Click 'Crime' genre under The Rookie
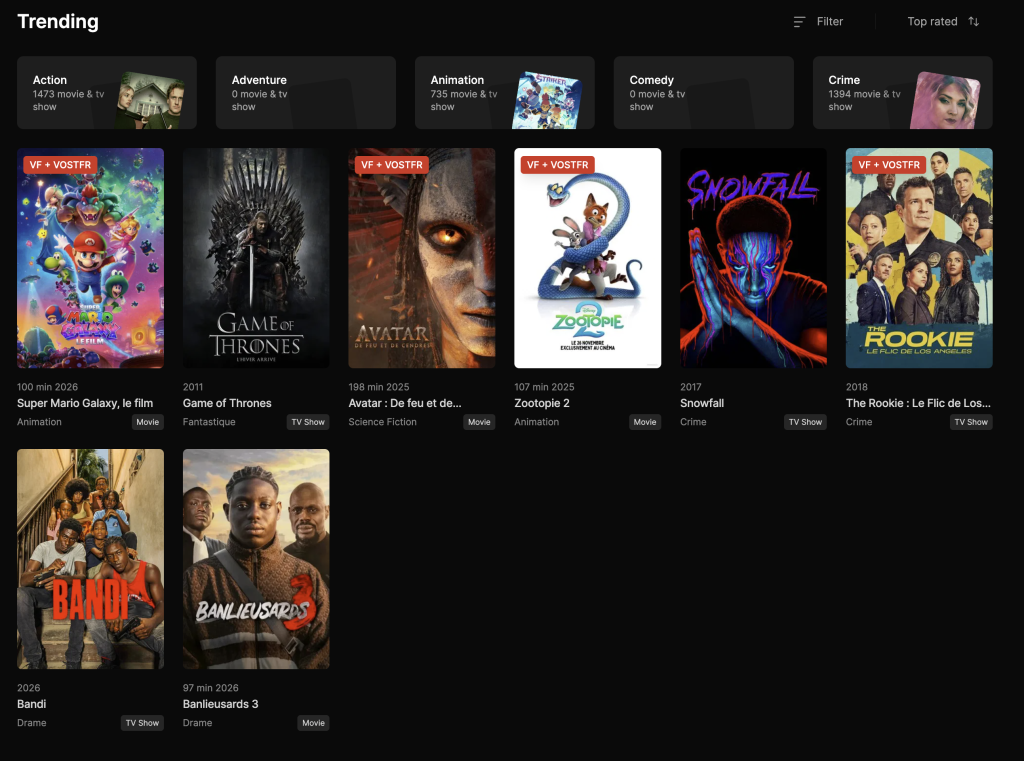The width and height of the screenshot is (1024, 761). 859,422
